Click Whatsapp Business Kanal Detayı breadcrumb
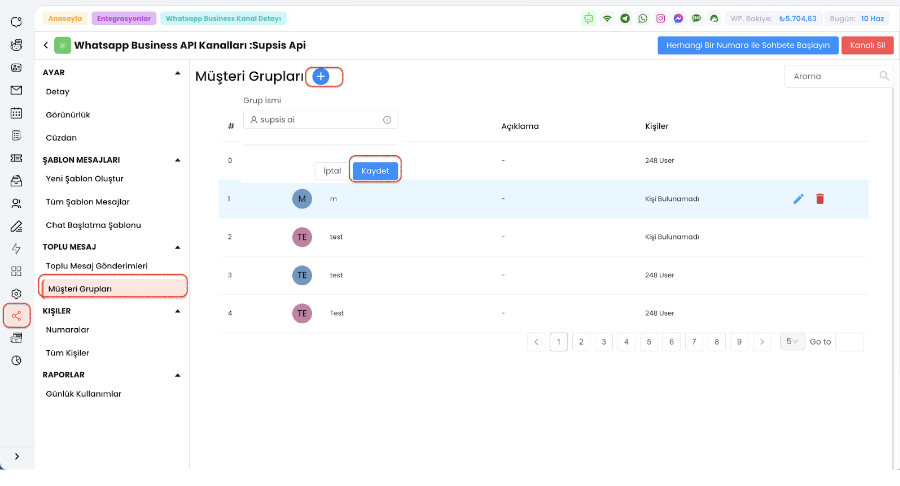The image size is (900, 486). click(223, 18)
